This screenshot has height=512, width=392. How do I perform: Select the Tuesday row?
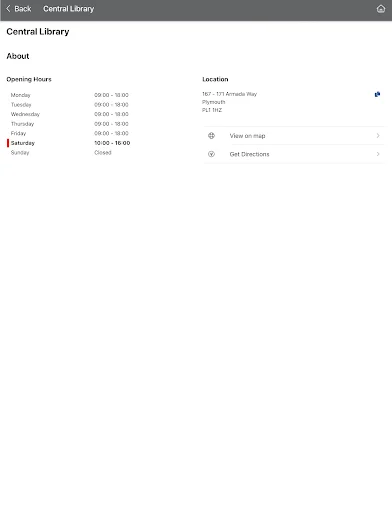70,105
